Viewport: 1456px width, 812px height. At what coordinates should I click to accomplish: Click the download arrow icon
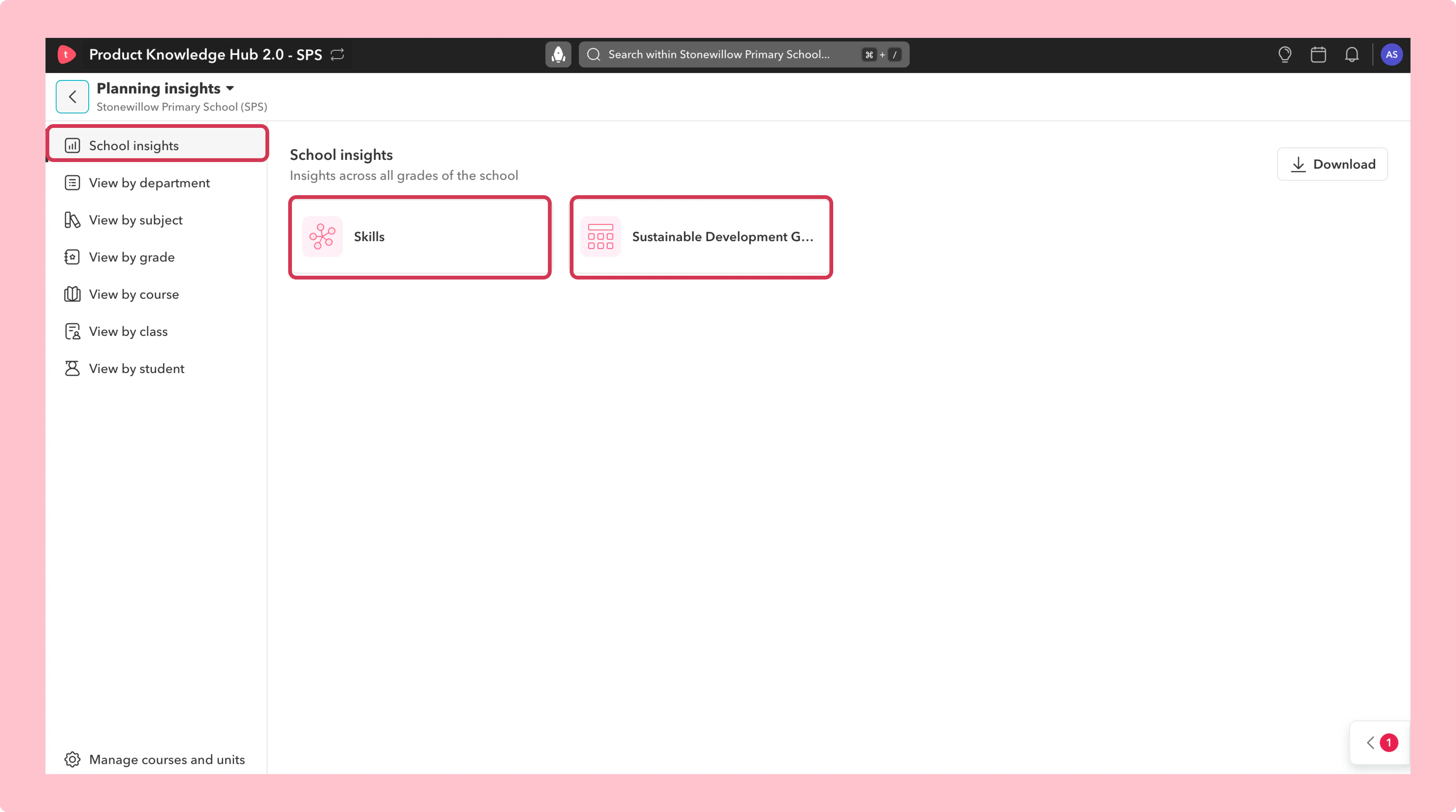click(1298, 164)
